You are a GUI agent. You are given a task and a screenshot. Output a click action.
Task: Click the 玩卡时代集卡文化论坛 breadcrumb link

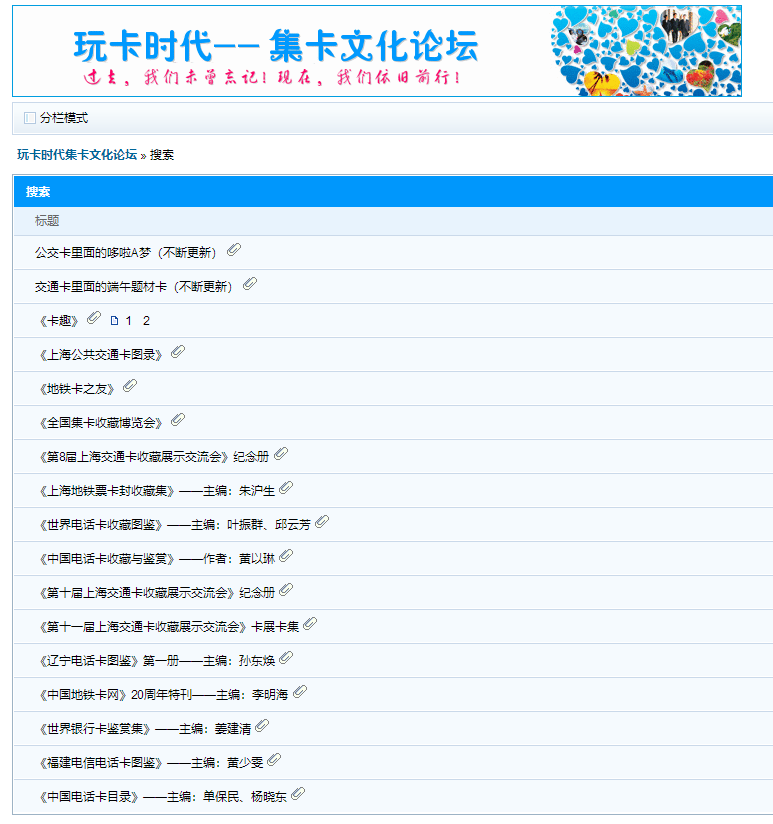coord(77,155)
